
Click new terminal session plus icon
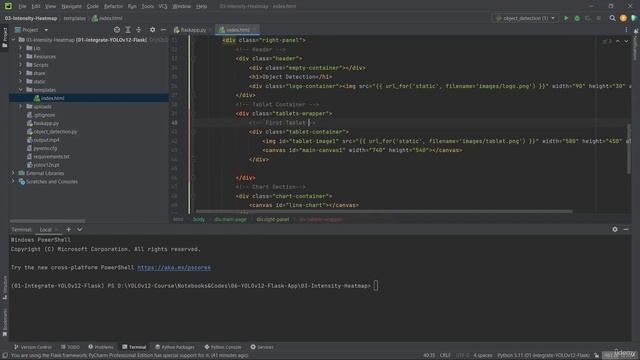click(69, 229)
